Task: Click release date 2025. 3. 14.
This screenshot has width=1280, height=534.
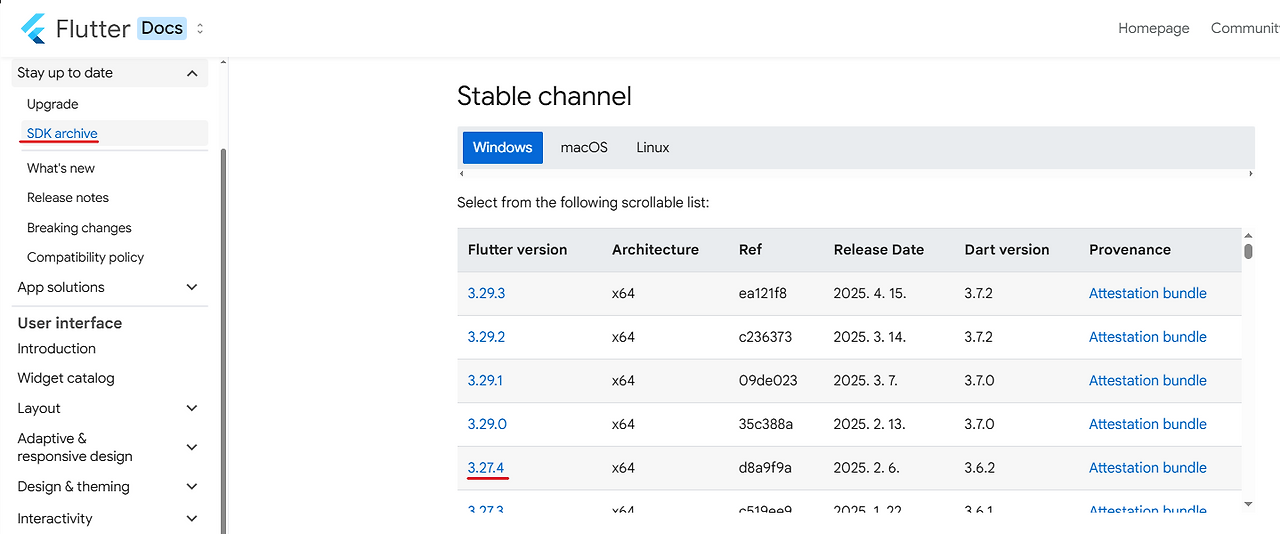Action: 870,337
